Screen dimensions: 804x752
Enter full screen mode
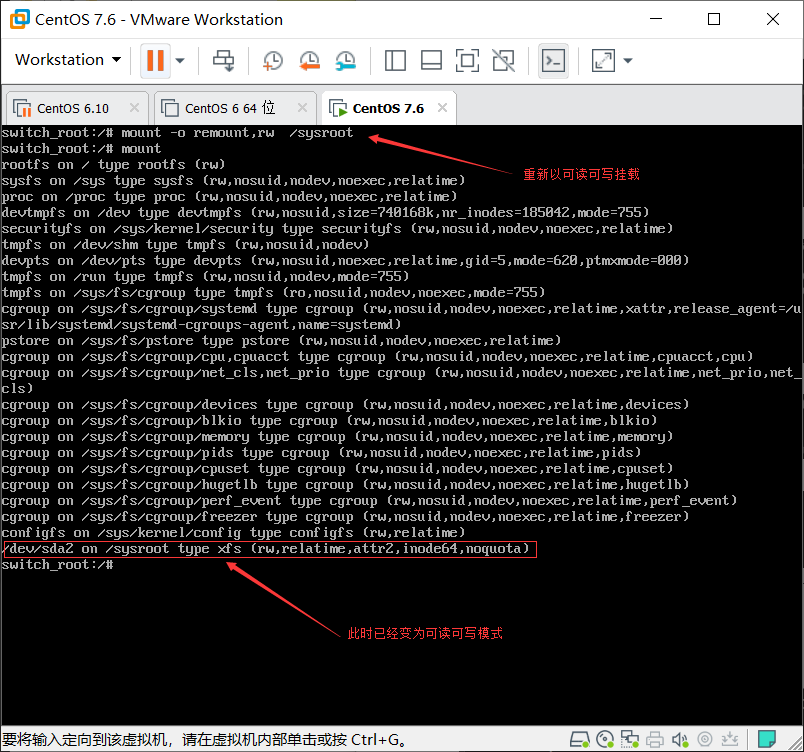click(x=467, y=60)
